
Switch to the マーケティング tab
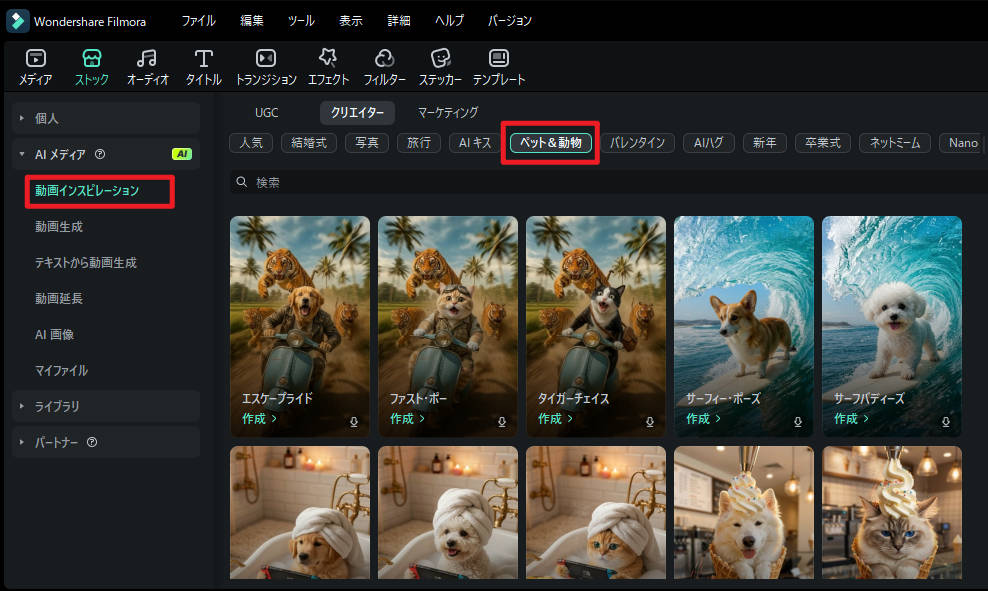(x=448, y=113)
